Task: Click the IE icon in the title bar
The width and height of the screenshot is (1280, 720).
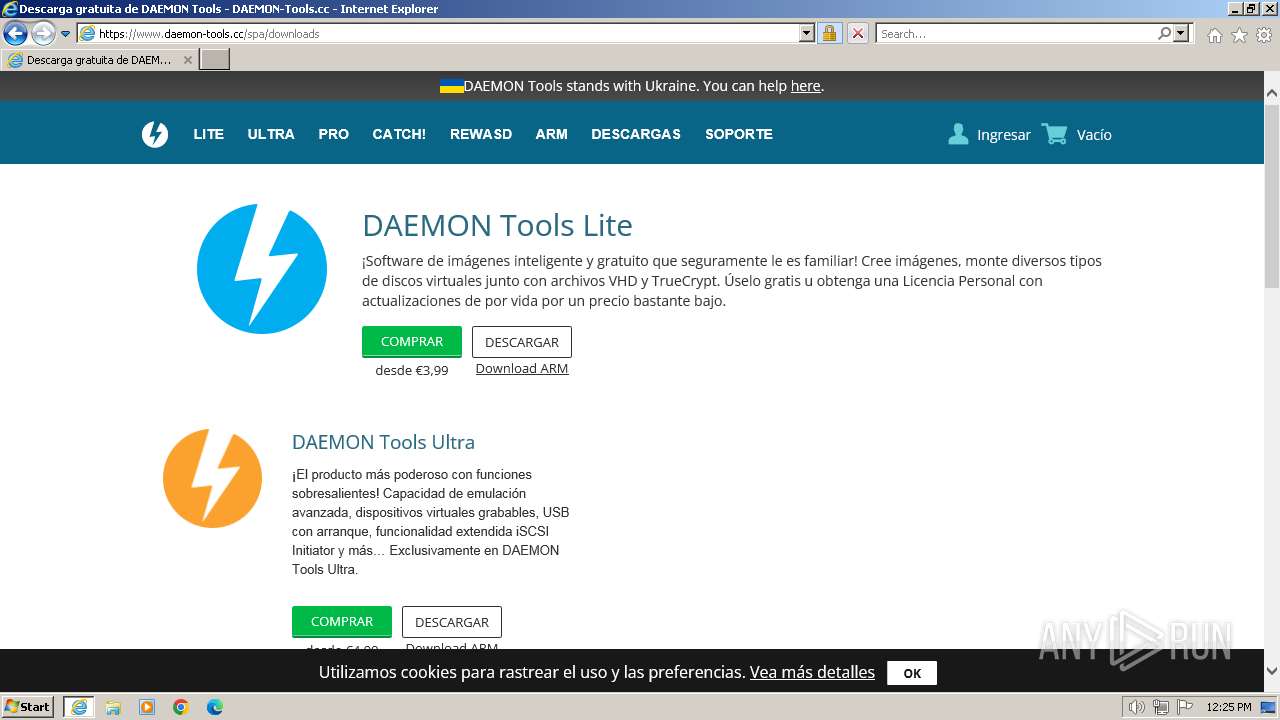Action: pyautogui.click(x=9, y=9)
